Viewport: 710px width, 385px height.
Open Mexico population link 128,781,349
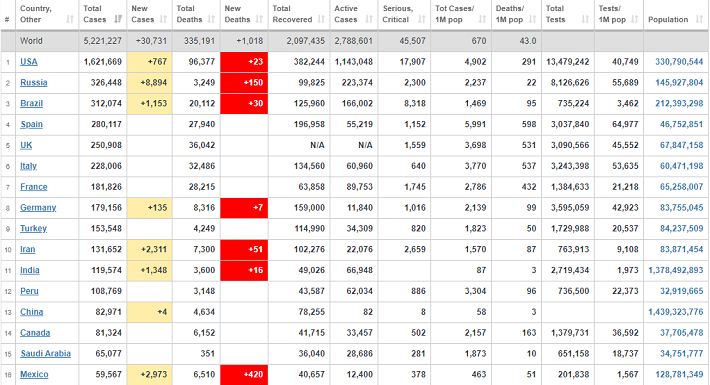click(679, 374)
